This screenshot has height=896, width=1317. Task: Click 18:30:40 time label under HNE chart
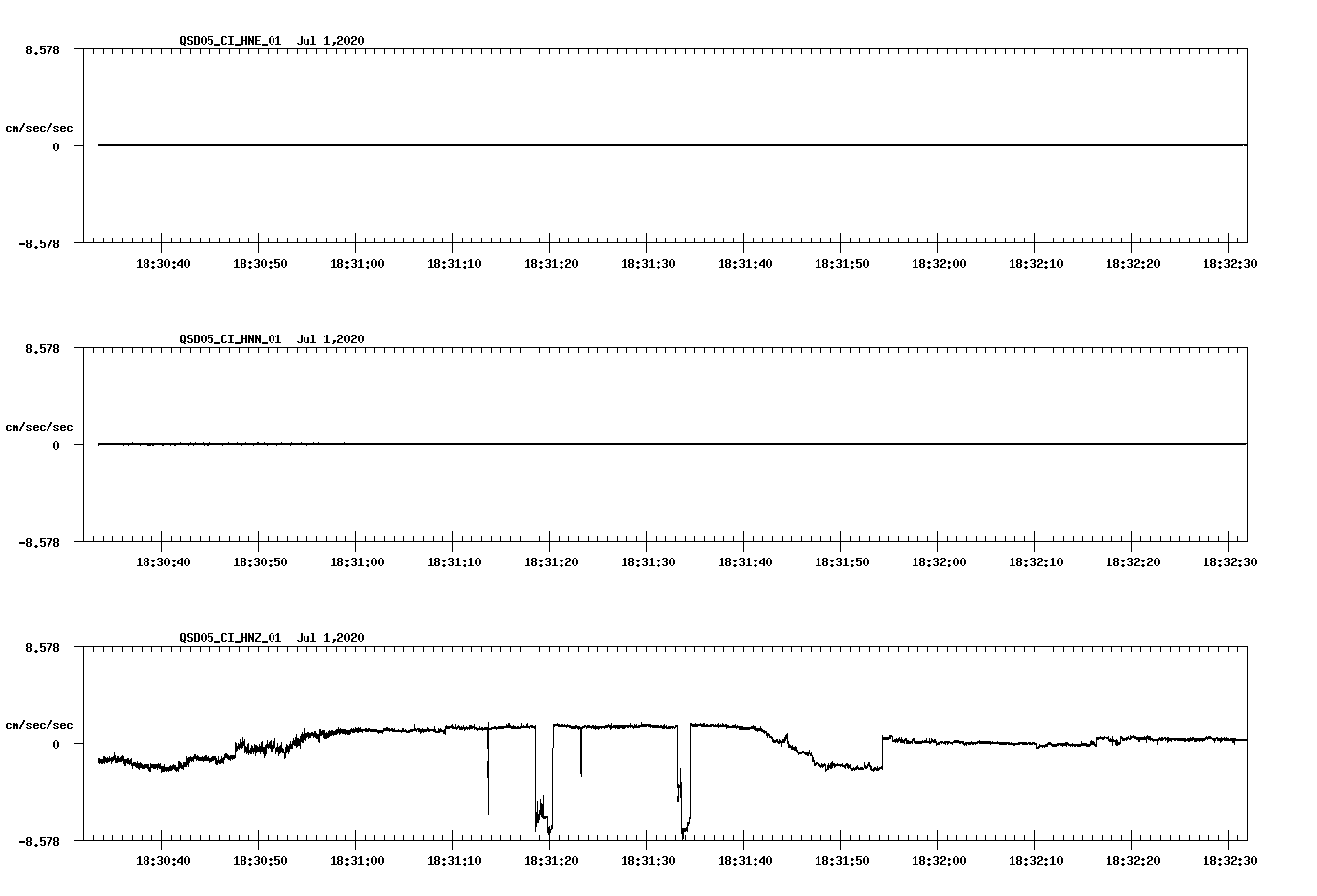pos(163,263)
